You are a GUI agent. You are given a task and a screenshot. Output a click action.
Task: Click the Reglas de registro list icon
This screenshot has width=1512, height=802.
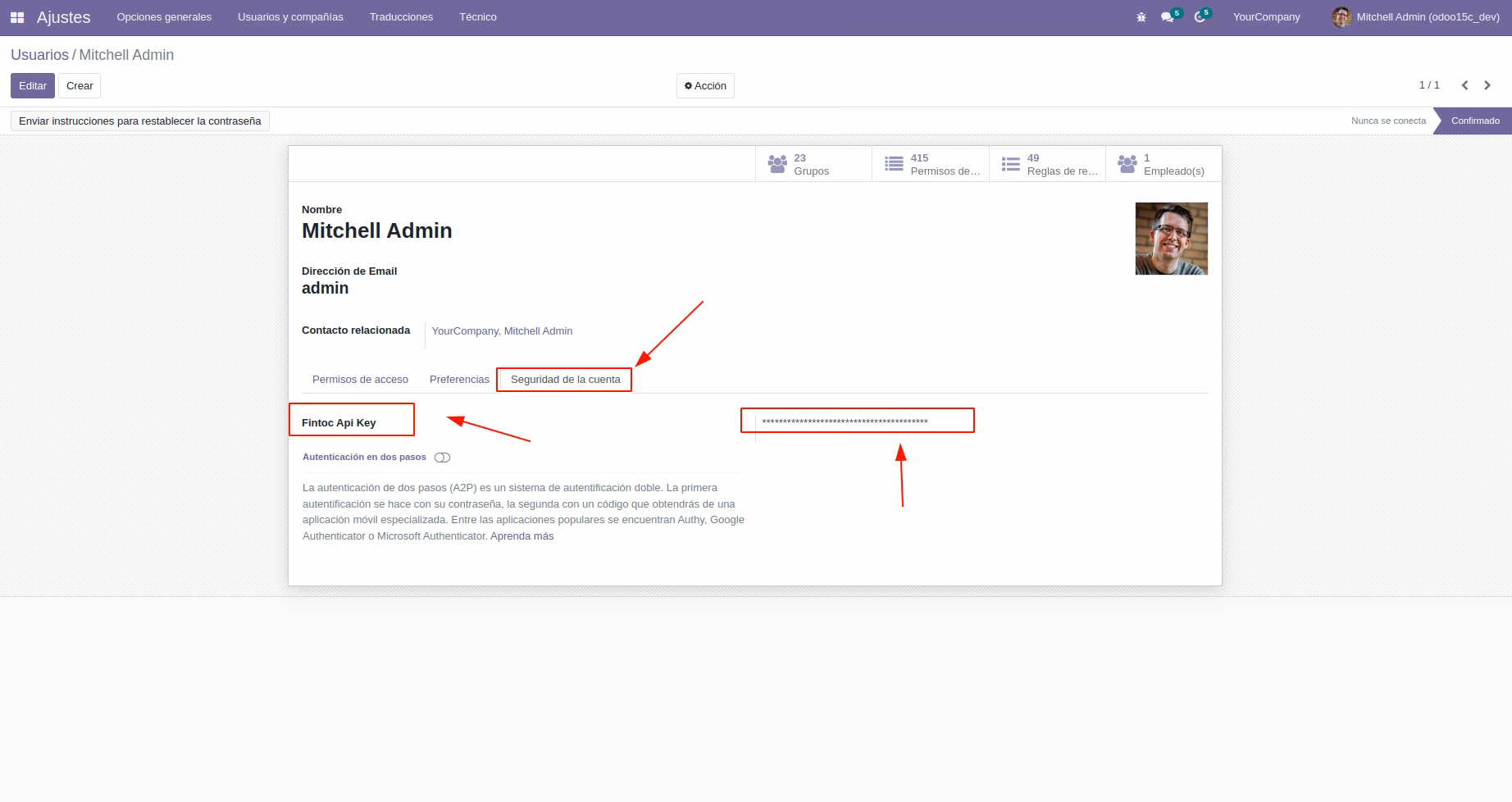(x=1011, y=164)
